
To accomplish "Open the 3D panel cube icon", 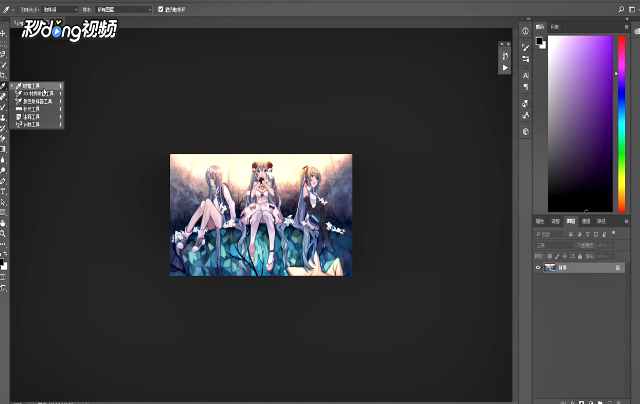I will [525, 131].
